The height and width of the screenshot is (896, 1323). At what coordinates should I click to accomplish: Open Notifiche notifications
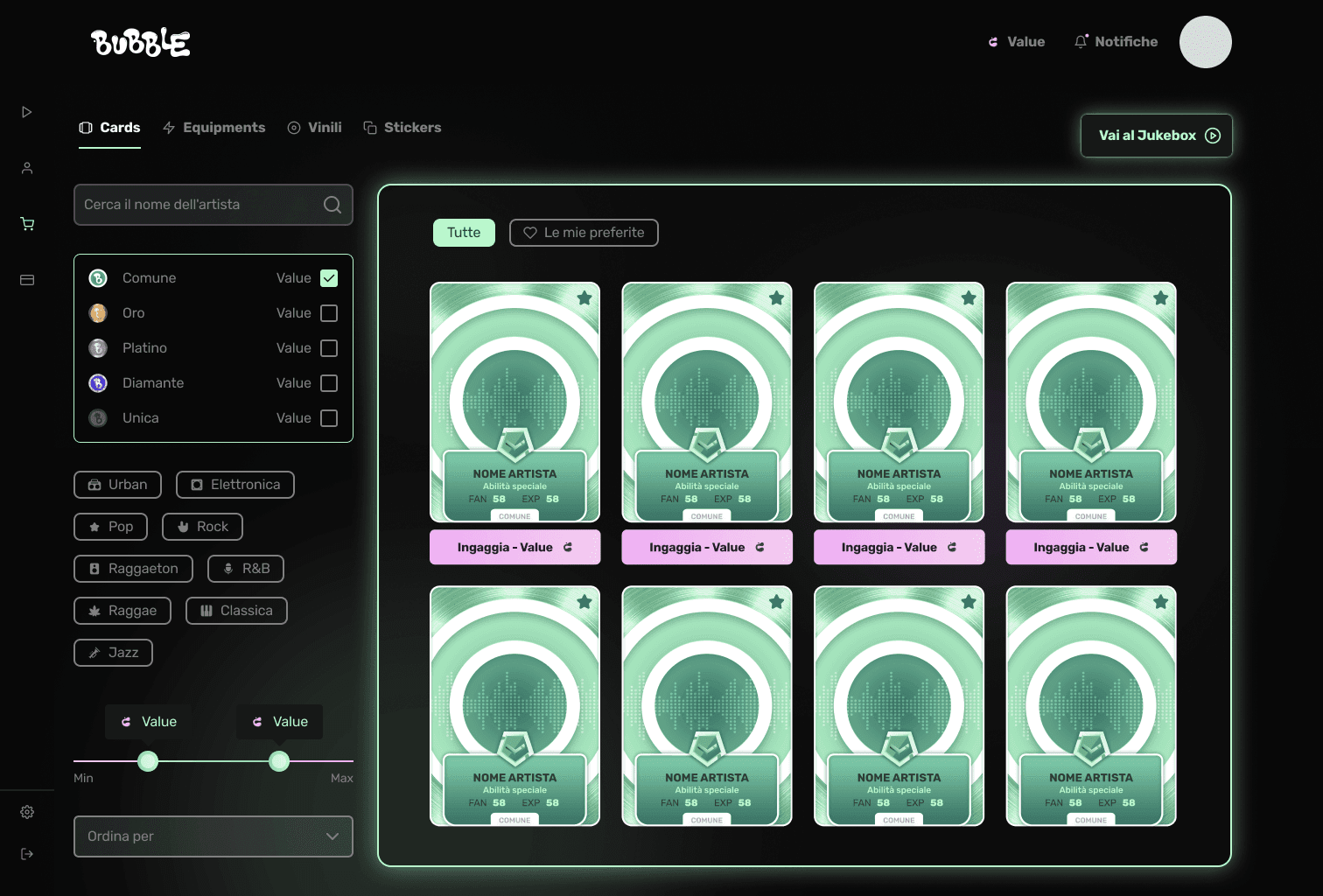pos(1116,42)
